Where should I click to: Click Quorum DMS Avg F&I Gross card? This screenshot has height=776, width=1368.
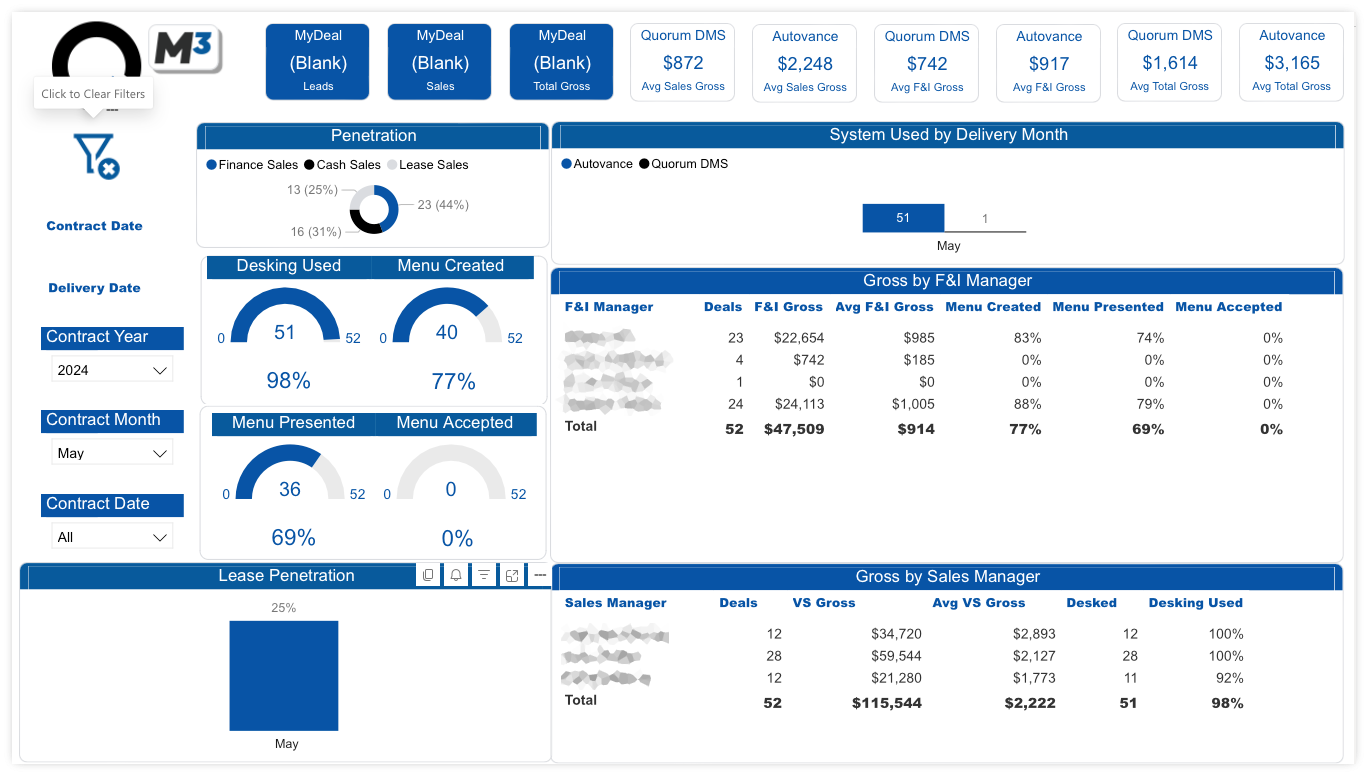[927, 63]
